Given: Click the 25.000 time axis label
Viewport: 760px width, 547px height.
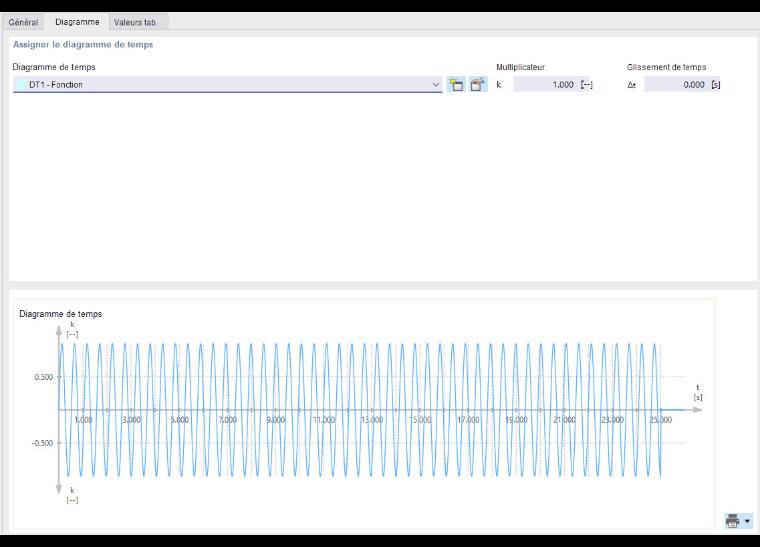Looking at the screenshot, I should click(x=661, y=420).
